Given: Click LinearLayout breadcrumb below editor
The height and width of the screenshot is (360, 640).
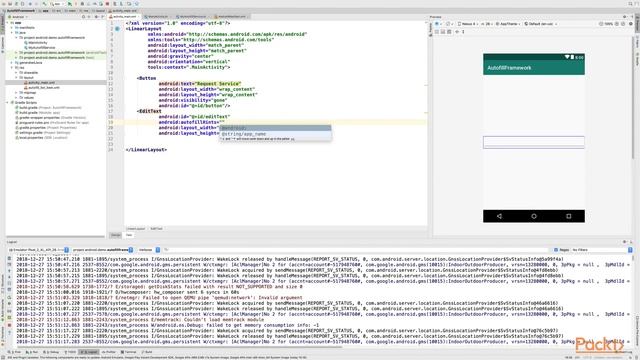Looking at the screenshot, I should coord(136,229).
